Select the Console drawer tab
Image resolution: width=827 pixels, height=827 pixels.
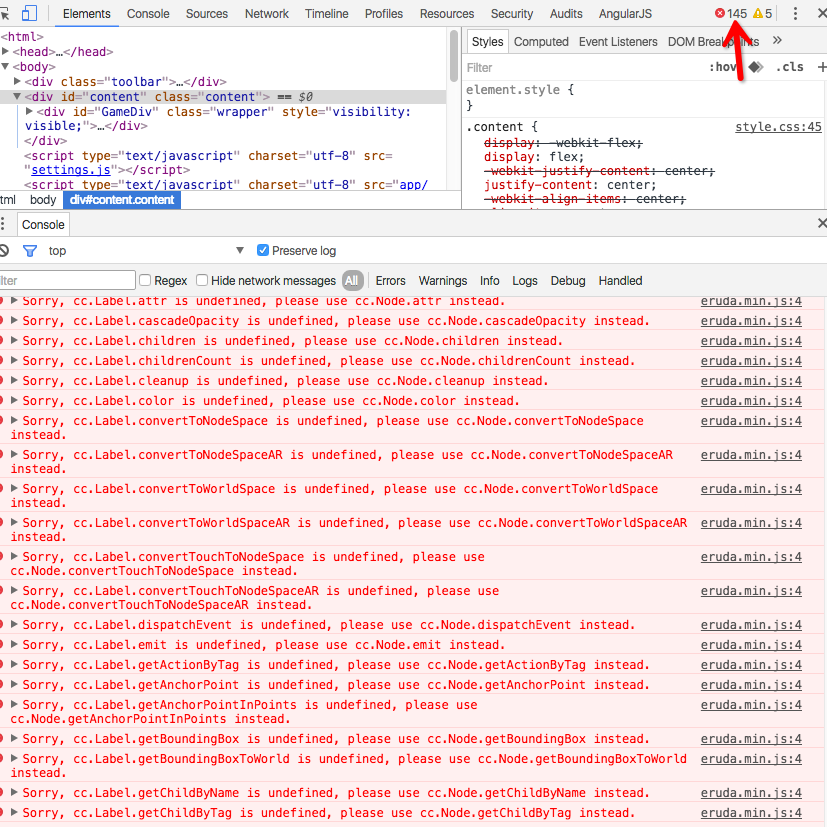[43, 225]
